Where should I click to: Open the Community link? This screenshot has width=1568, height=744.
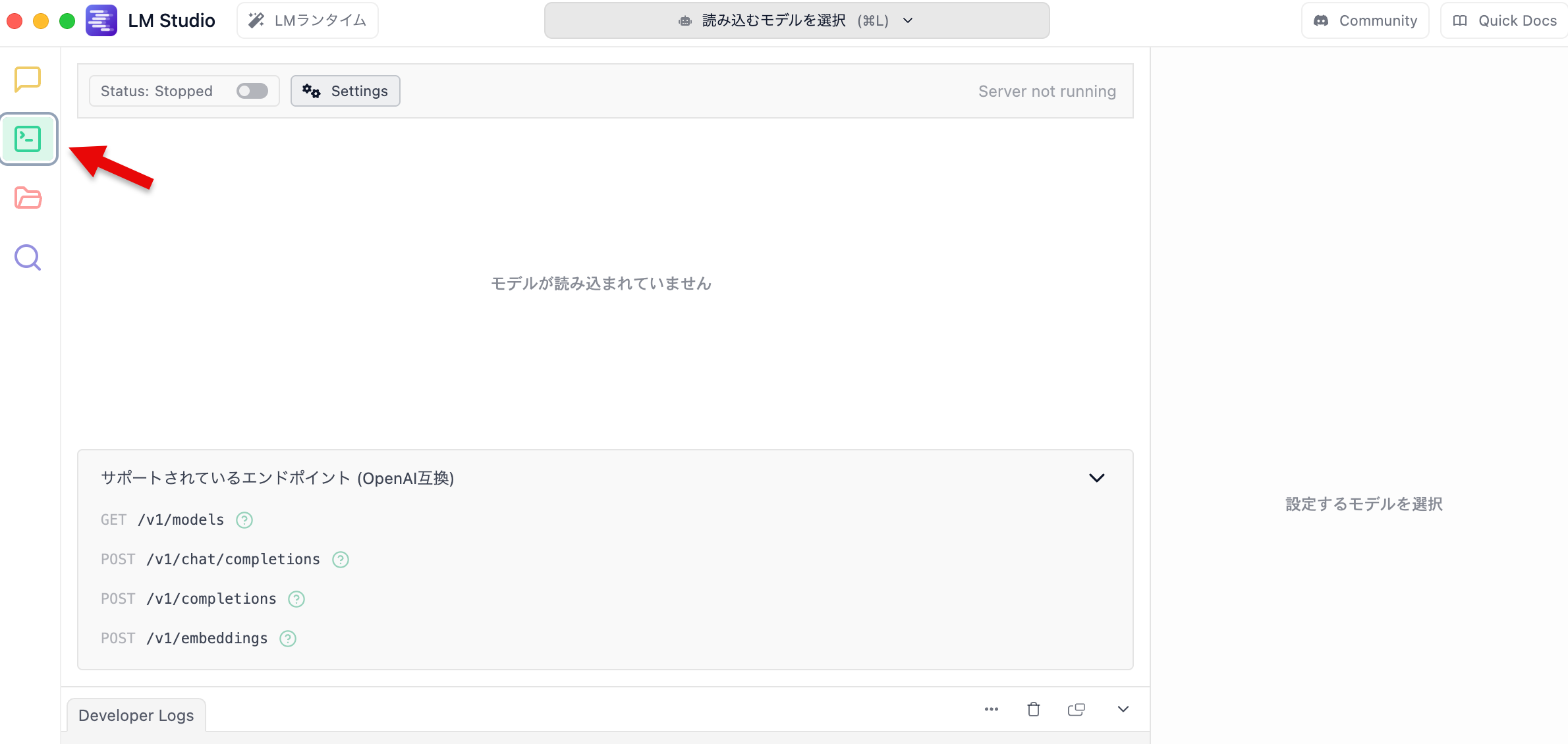pyautogui.click(x=1365, y=20)
